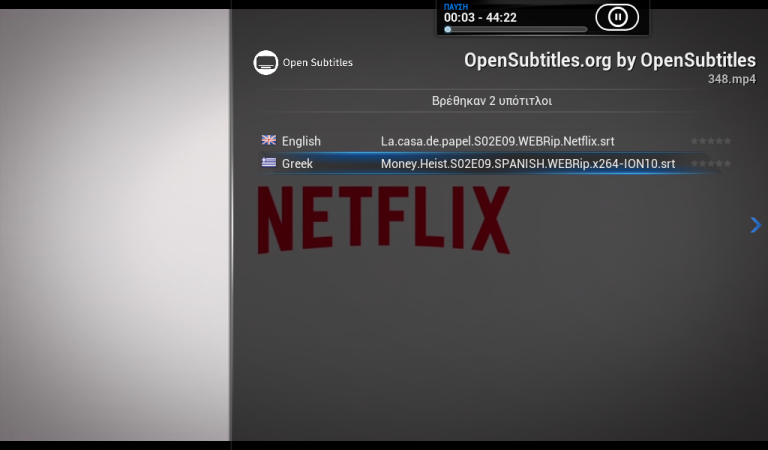Click the Open Subtitles service icon
The width and height of the screenshot is (768, 450).
coord(265,63)
